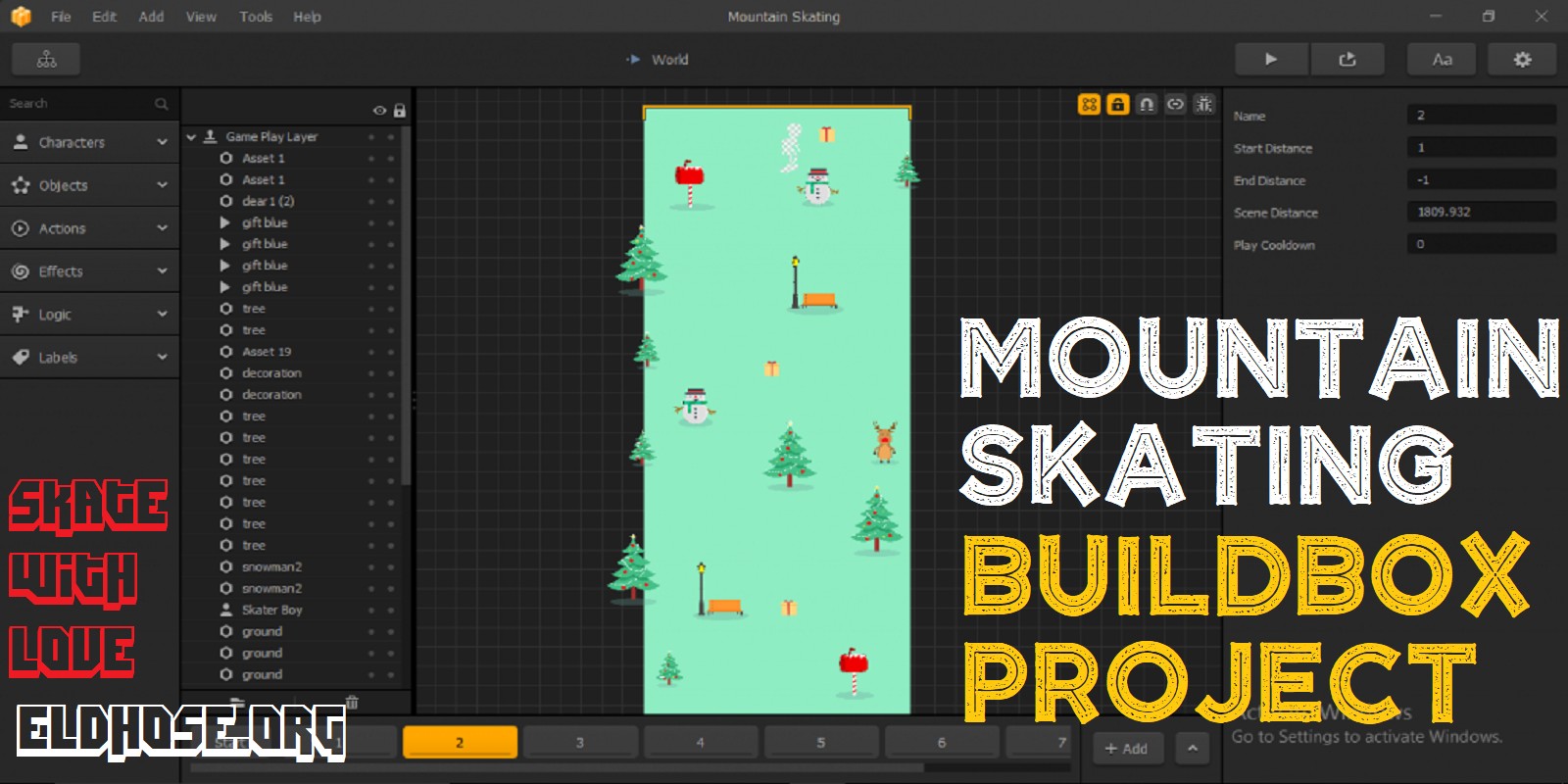Screen dimensions: 1568x784
Task: Click the Add scene button
Action: click(x=1126, y=749)
